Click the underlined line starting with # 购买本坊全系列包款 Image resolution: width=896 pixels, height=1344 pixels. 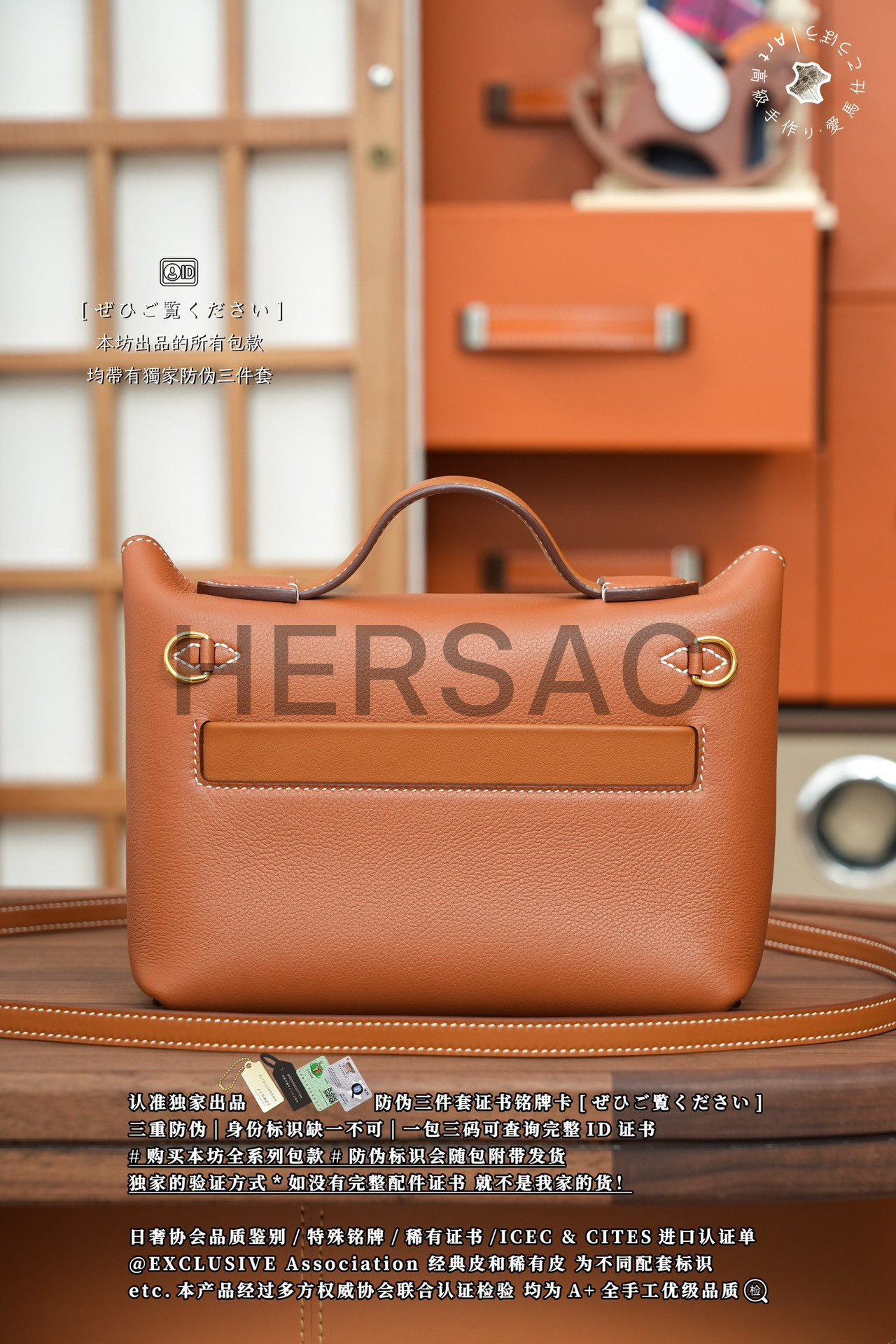pos(347,1156)
